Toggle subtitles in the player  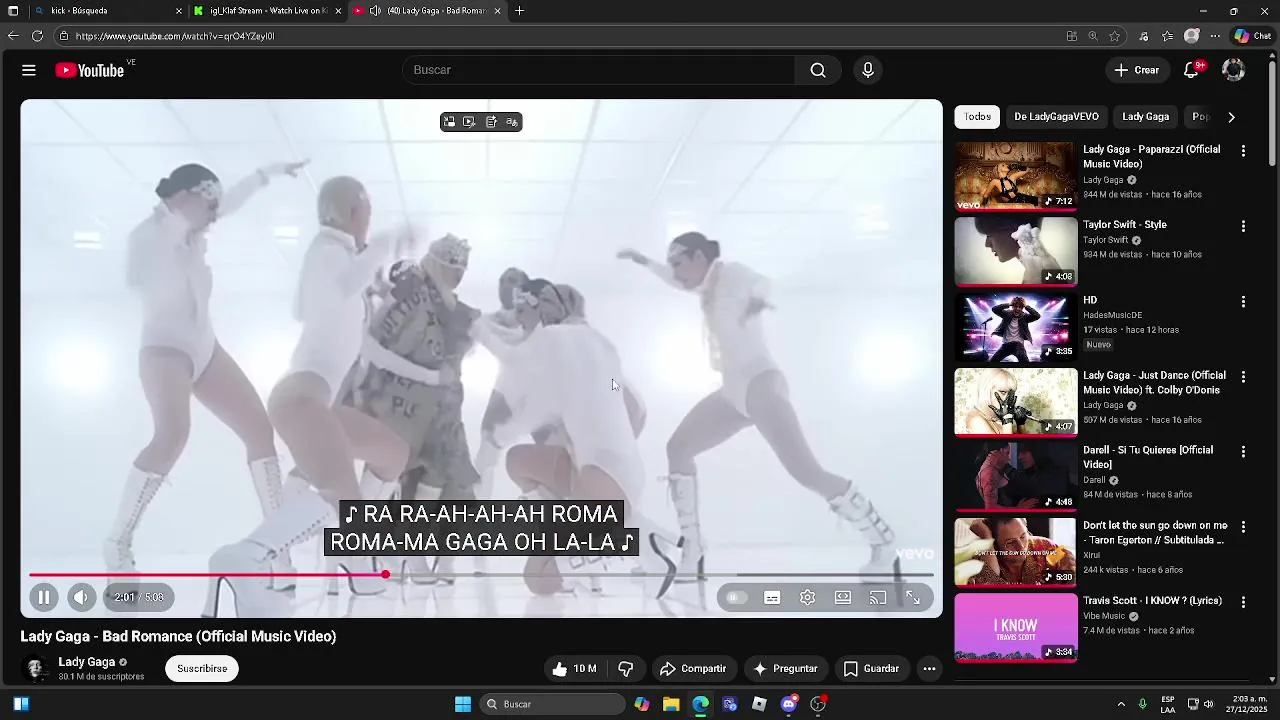[772, 597]
